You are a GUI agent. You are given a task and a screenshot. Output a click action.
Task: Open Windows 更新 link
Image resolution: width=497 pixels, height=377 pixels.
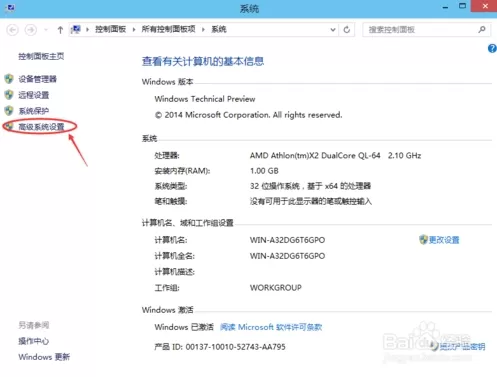[x=44, y=357]
